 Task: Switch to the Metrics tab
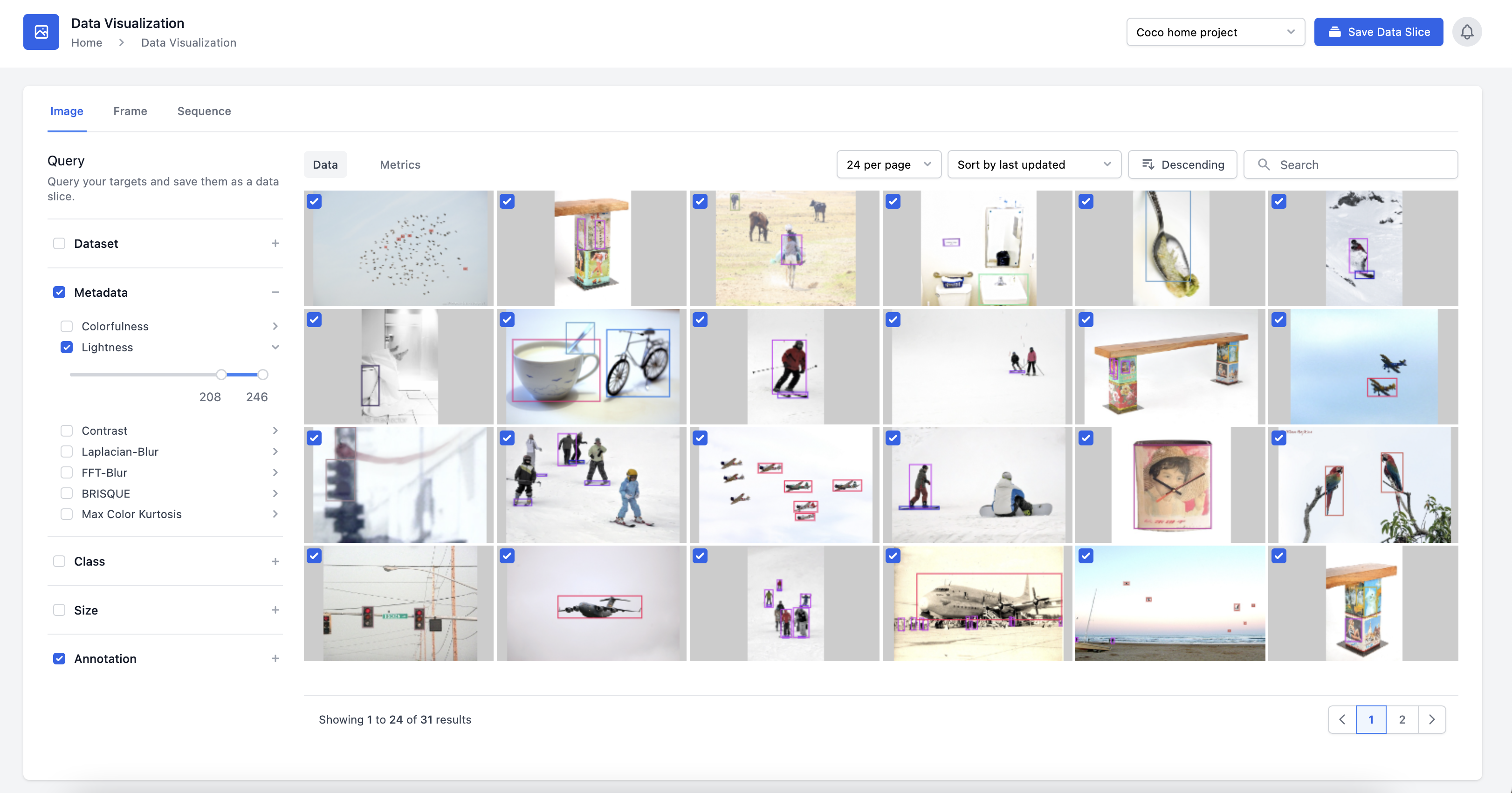(x=400, y=165)
